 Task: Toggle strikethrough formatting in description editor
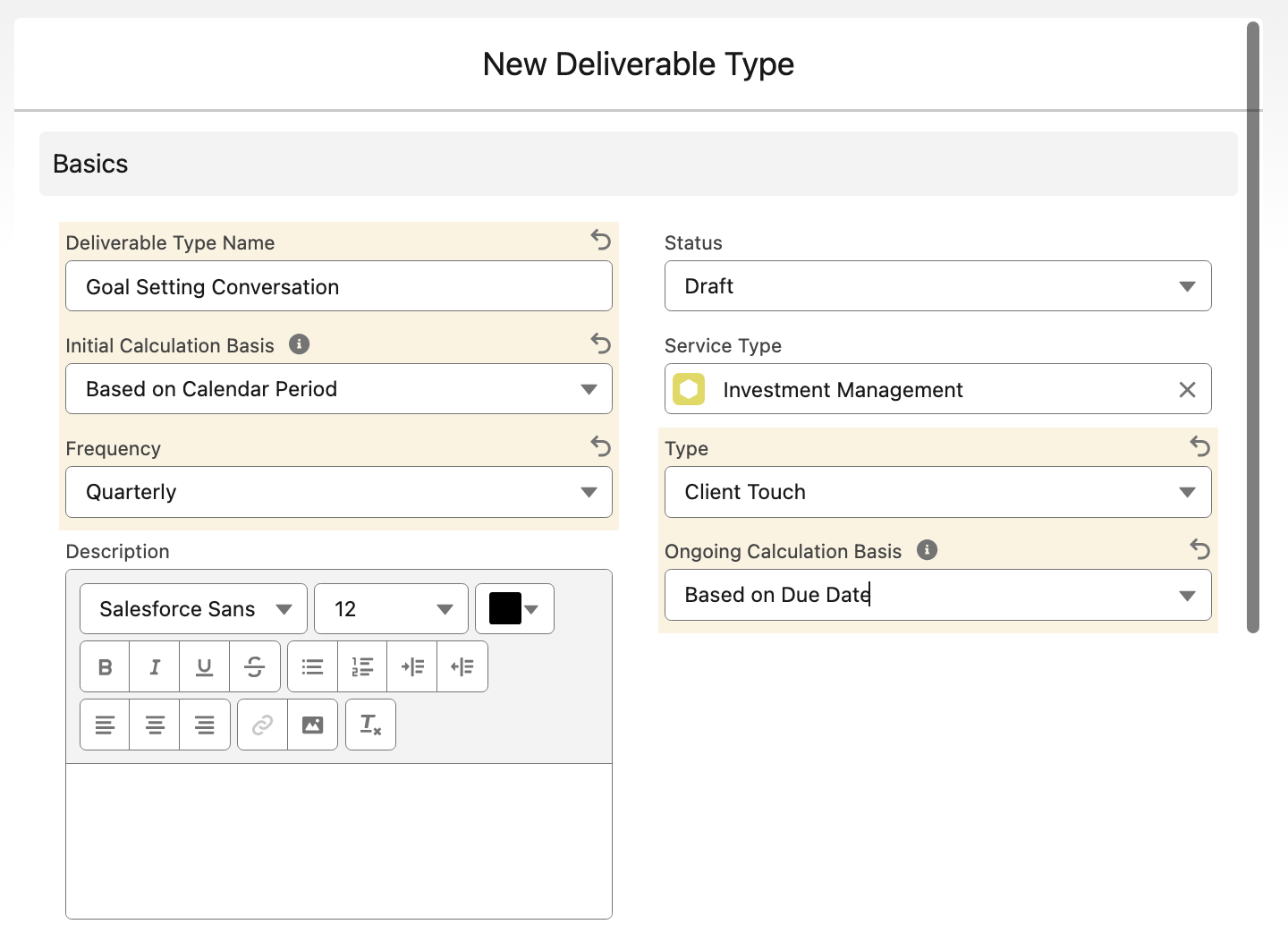click(255, 666)
